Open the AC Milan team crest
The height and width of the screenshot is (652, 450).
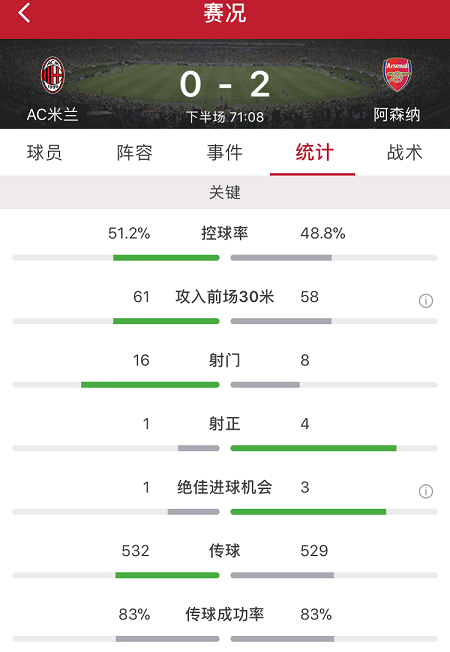click(53, 75)
